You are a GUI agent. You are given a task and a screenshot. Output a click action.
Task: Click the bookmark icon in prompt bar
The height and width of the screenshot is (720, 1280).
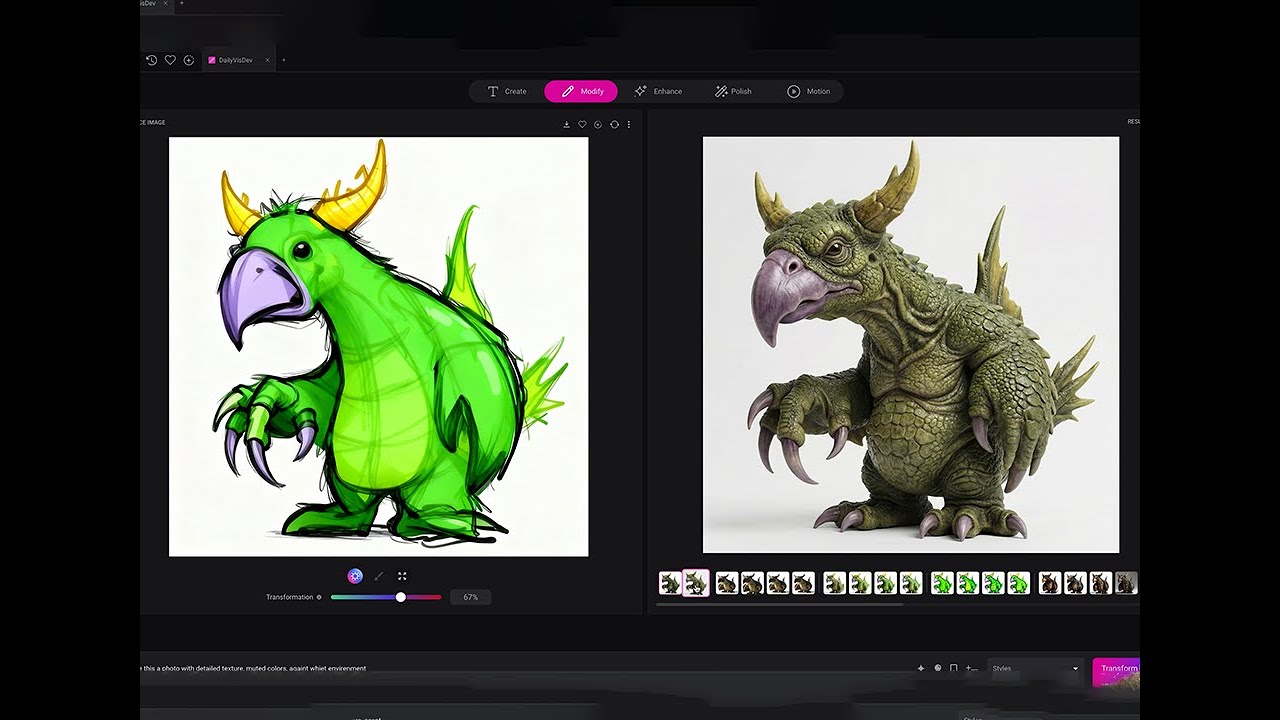[x=953, y=668]
